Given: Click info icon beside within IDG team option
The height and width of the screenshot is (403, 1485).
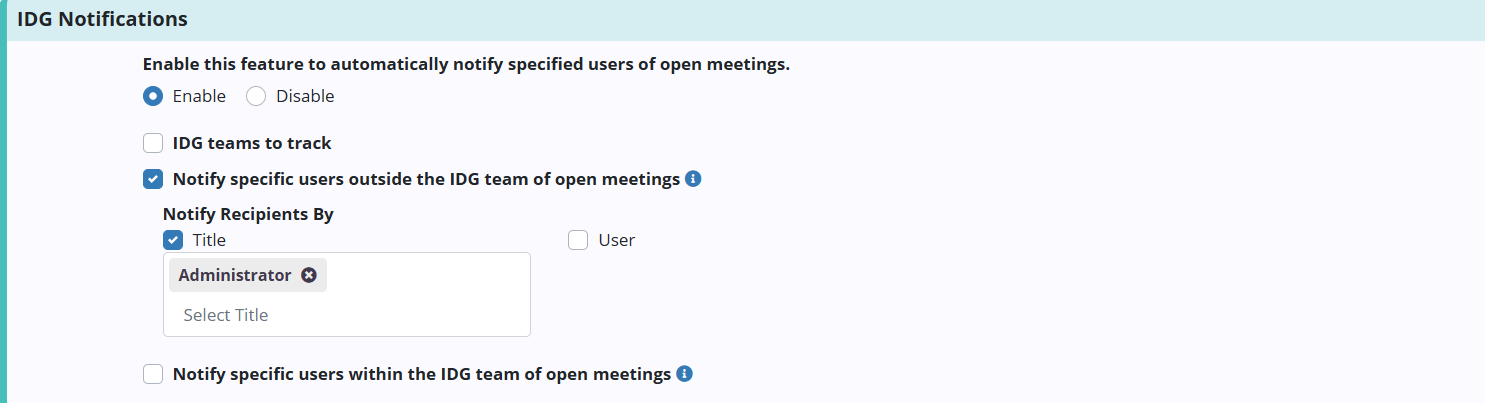Looking at the screenshot, I should pyautogui.click(x=684, y=374).
